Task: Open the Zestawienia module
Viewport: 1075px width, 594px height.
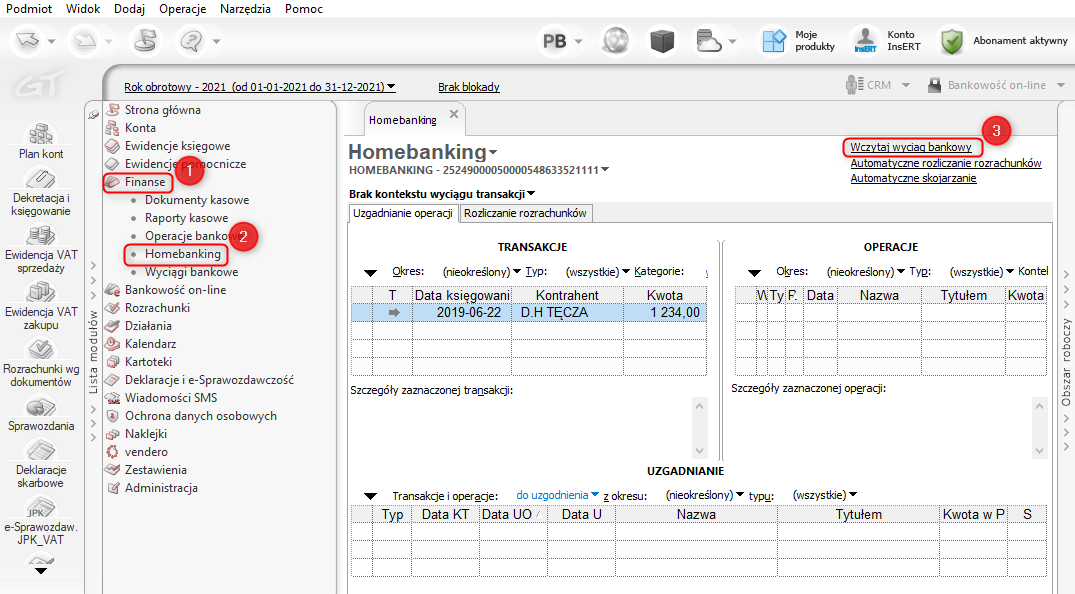Action: (156, 470)
